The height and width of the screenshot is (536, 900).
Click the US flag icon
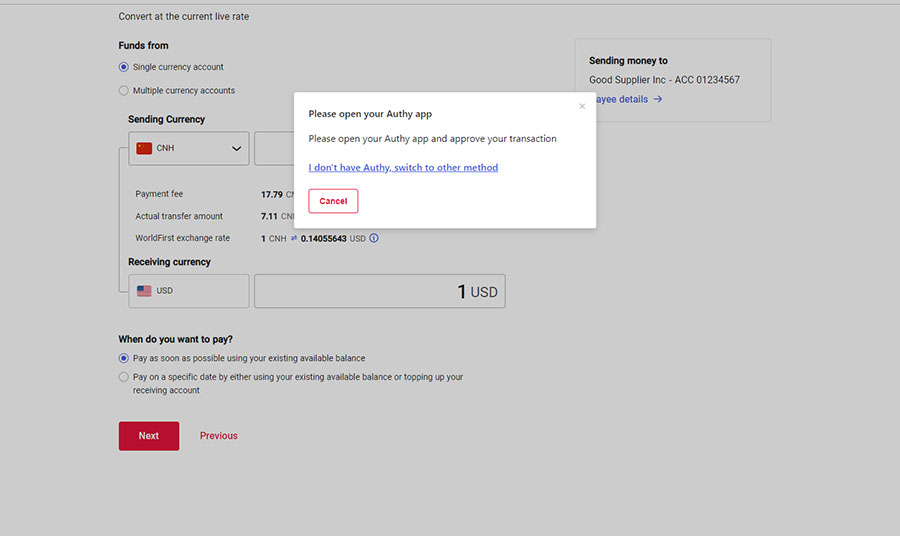[x=144, y=291]
